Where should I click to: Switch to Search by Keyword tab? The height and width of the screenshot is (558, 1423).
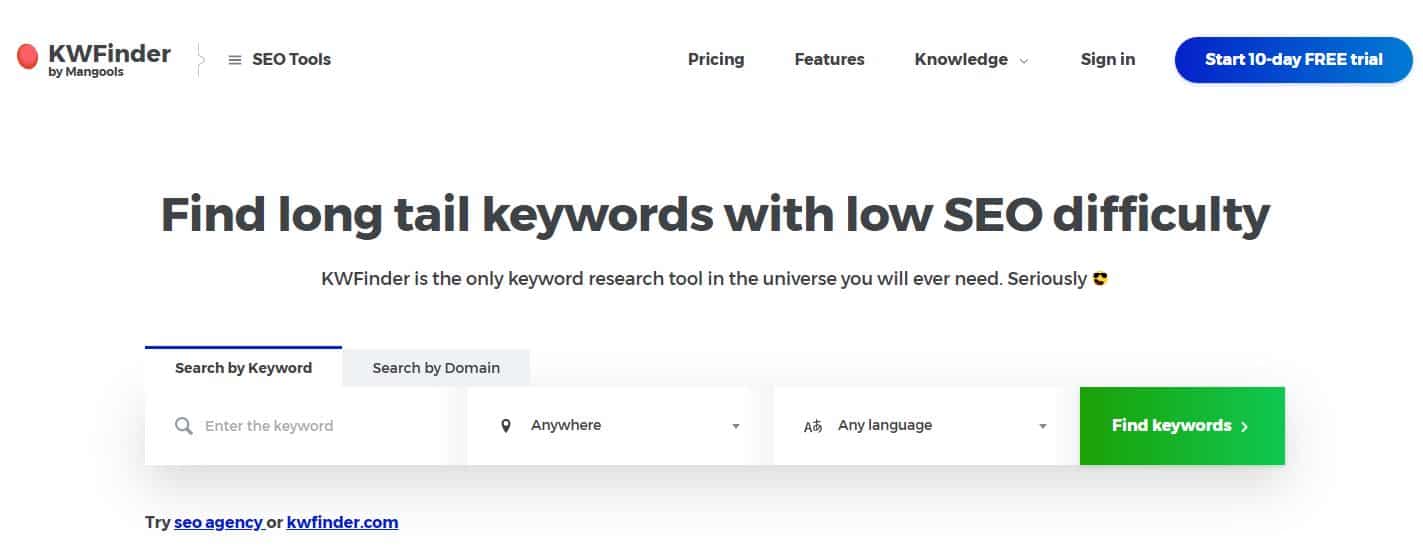pyautogui.click(x=243, y=368)
